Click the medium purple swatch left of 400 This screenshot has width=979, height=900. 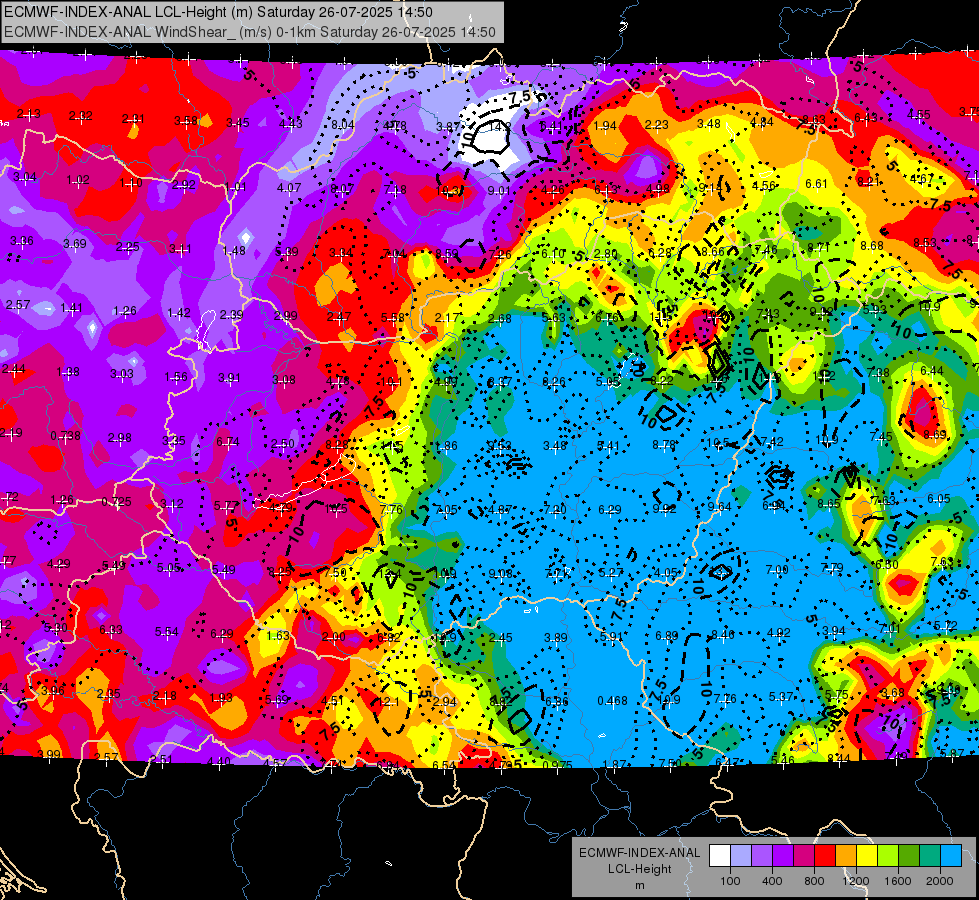pos(762,856)
